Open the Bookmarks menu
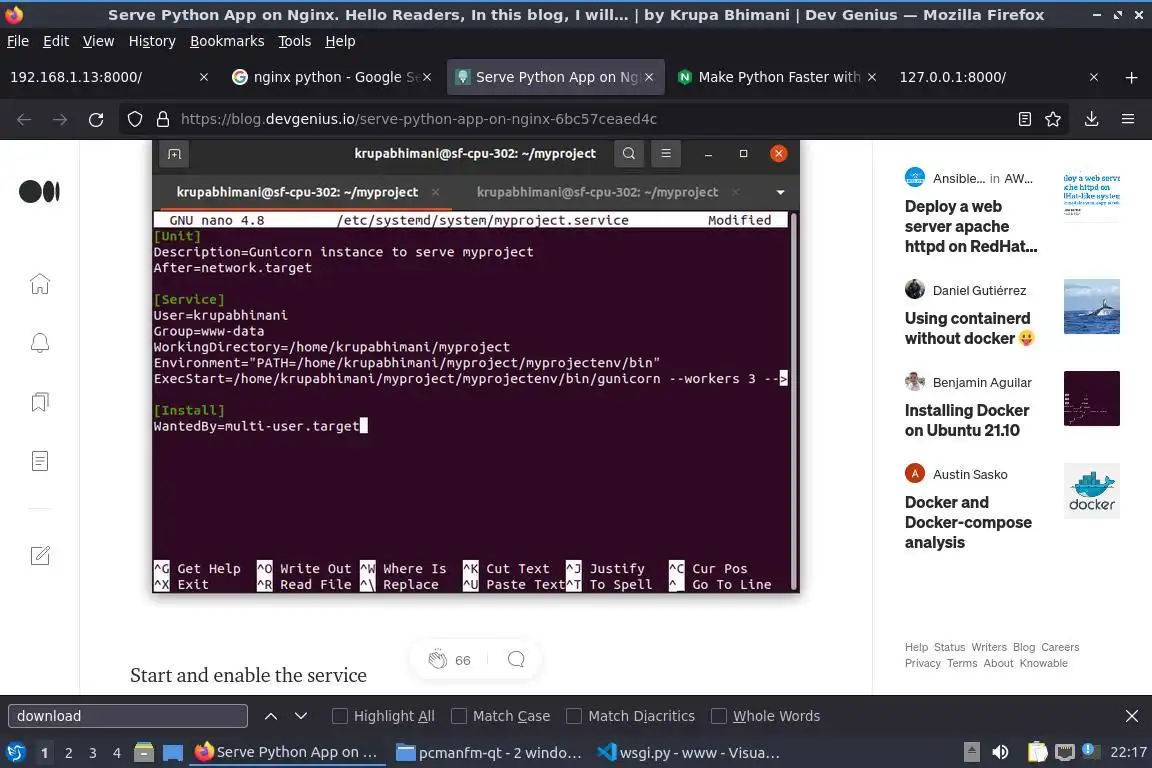The width and height of the screenshot is (1152, 768). (227, 41)
